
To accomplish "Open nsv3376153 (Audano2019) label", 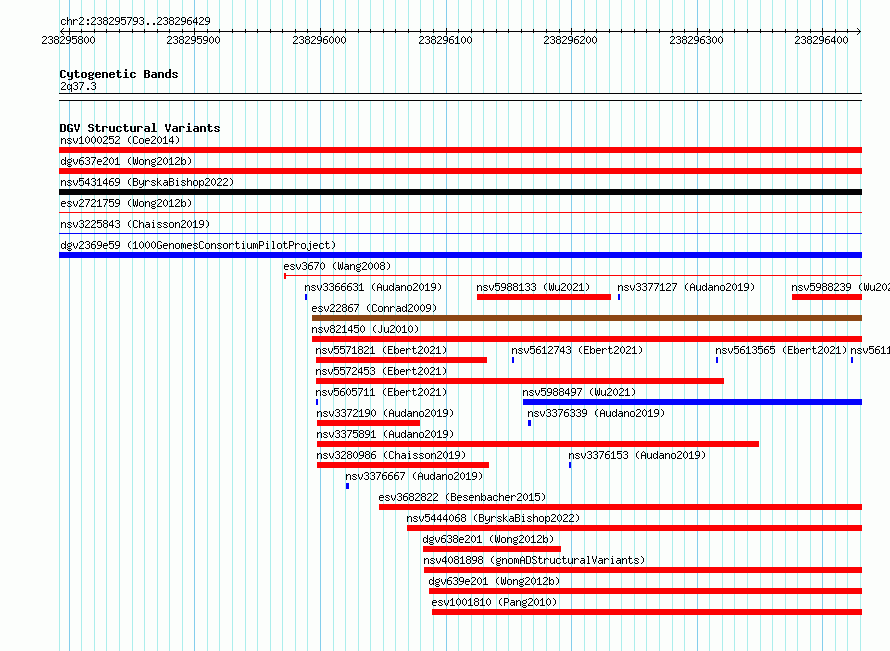I will [637, 455].
